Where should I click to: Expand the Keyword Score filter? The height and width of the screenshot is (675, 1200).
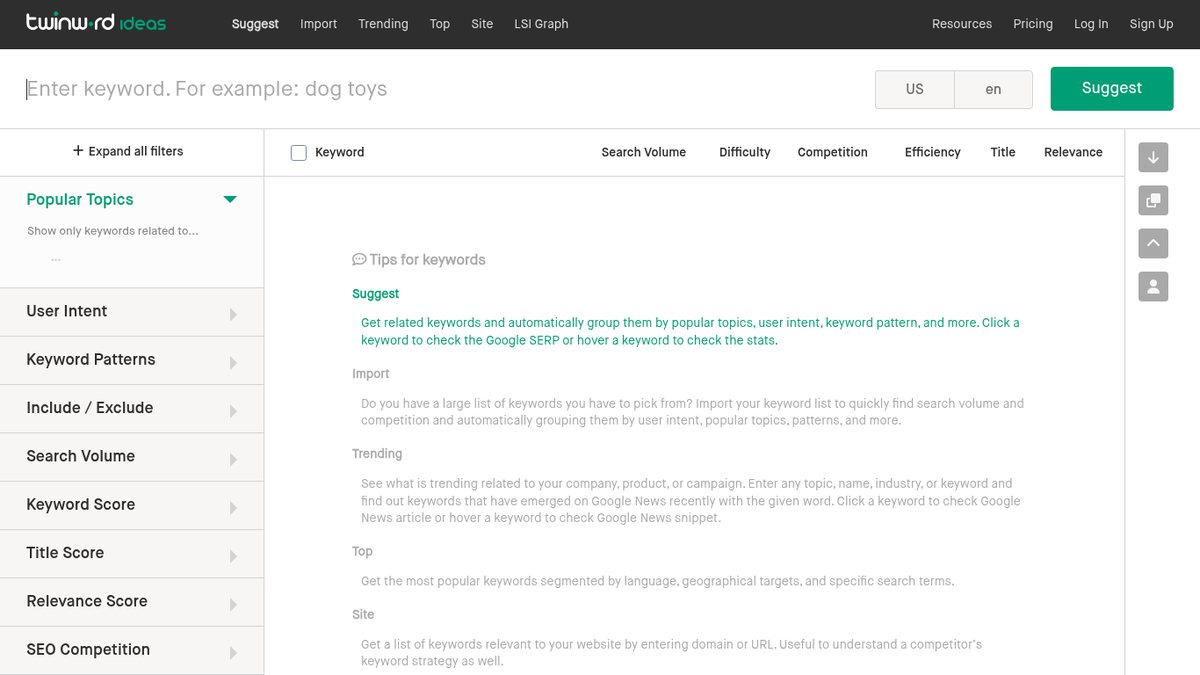132,505
